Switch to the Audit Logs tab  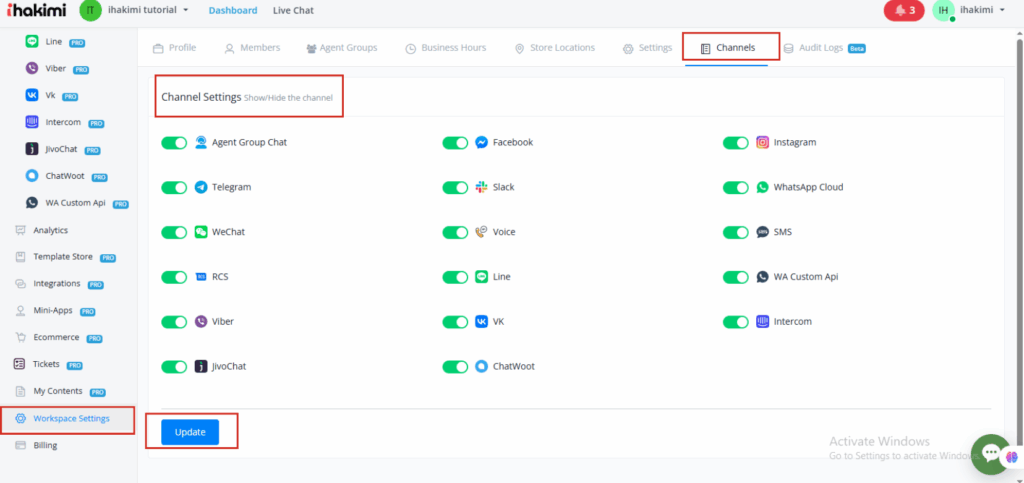pos(823,48)
